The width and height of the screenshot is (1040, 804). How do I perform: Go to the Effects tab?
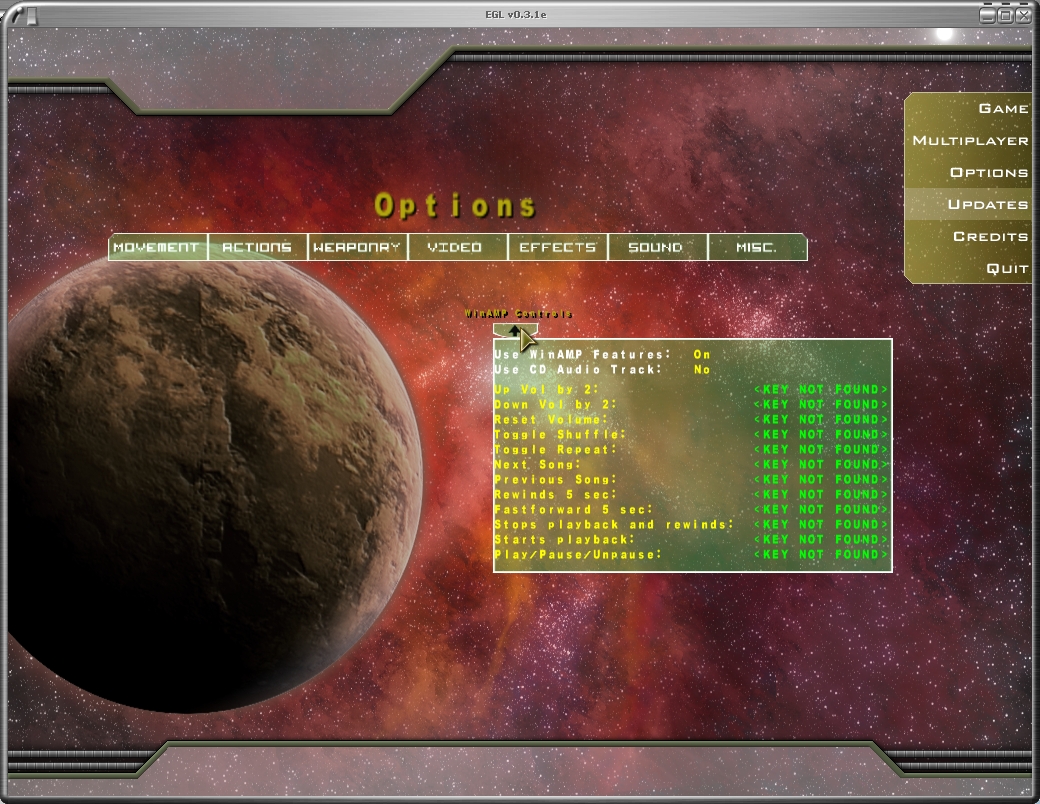[557, 247]
